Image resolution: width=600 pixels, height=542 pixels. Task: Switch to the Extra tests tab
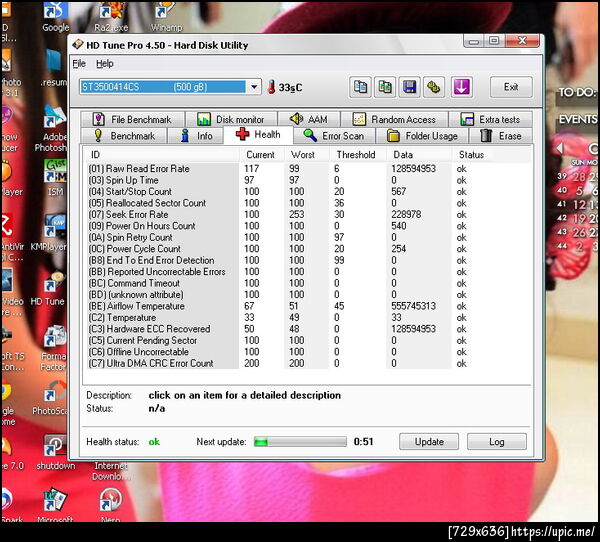point(490,119)
